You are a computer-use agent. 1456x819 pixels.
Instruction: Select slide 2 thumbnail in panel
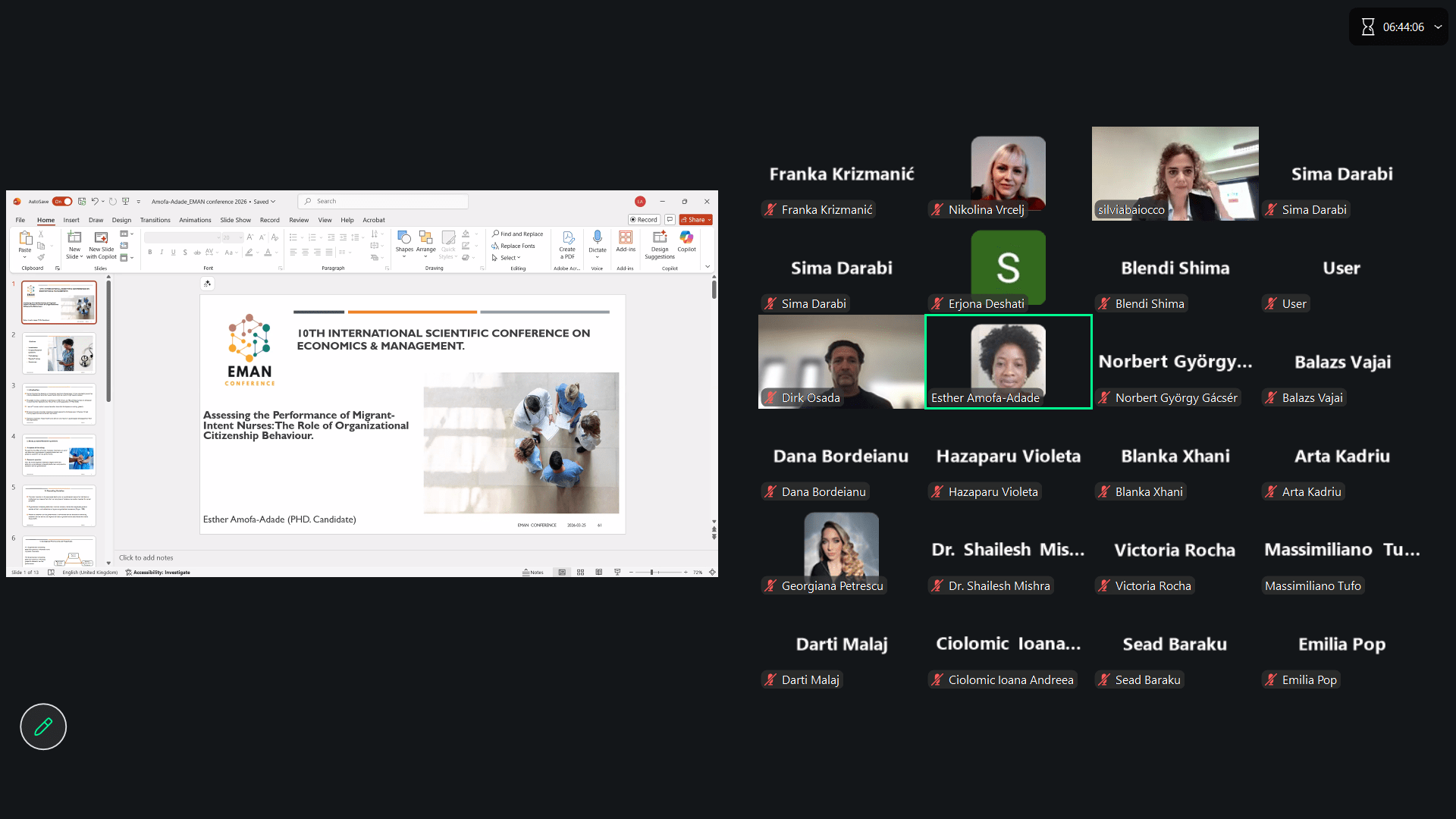(x=59, y=353)
